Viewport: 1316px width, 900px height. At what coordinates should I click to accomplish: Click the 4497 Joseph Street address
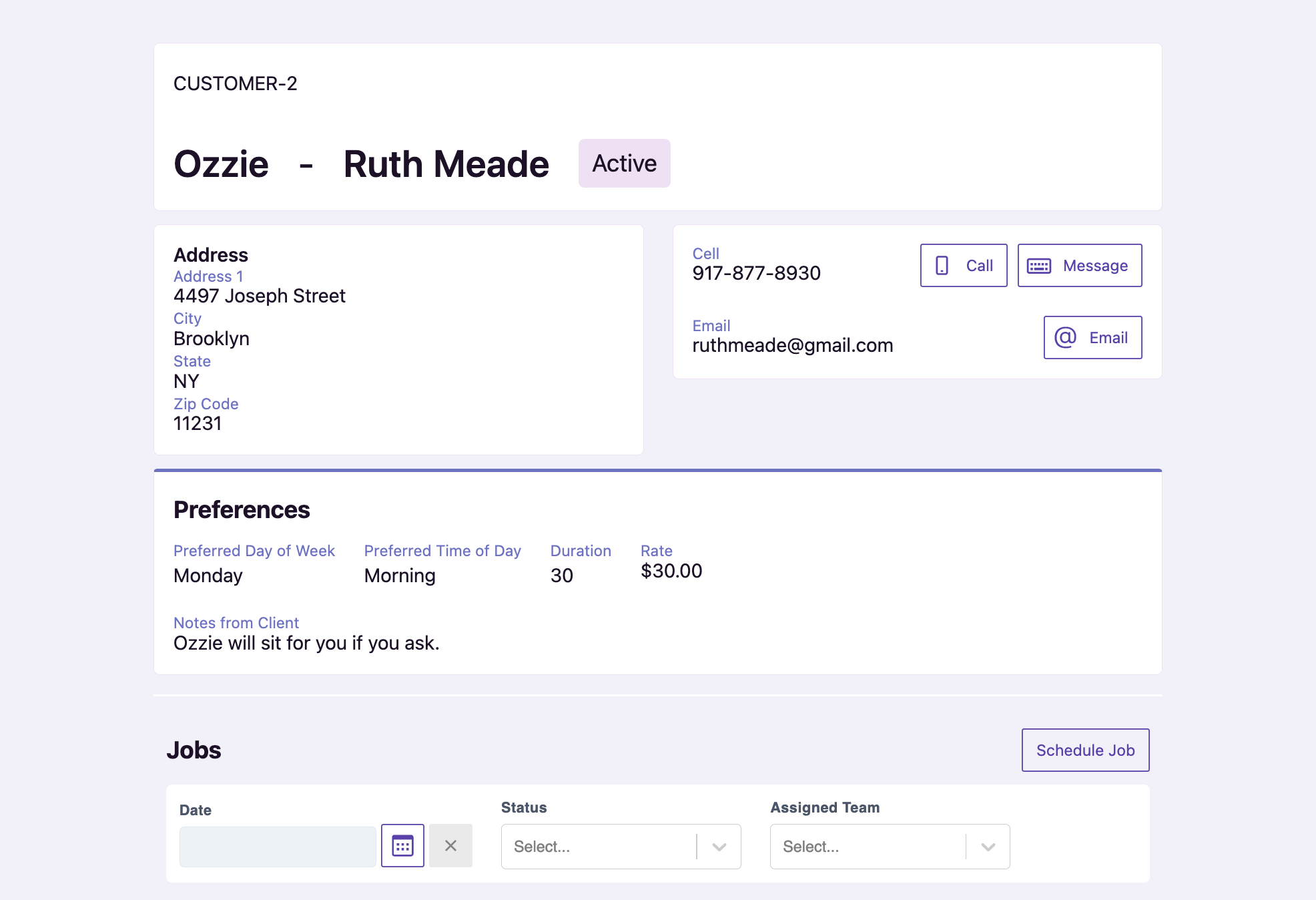(259, 296)
